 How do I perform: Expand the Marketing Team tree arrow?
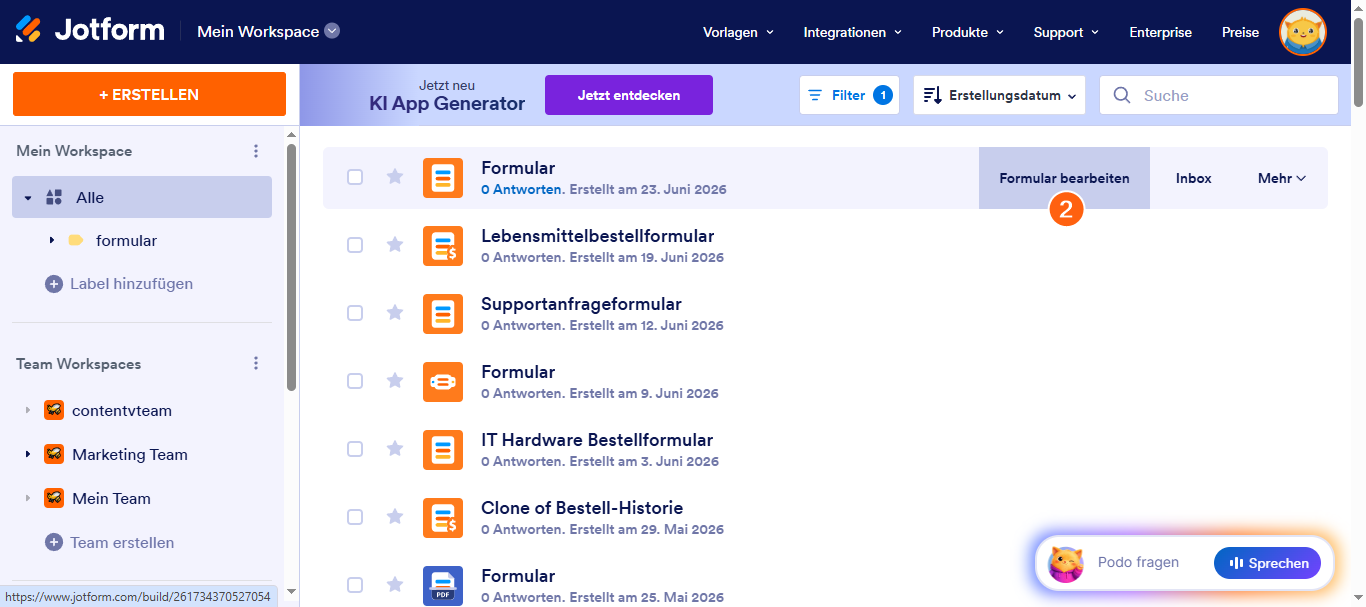[x=28, y=455]
